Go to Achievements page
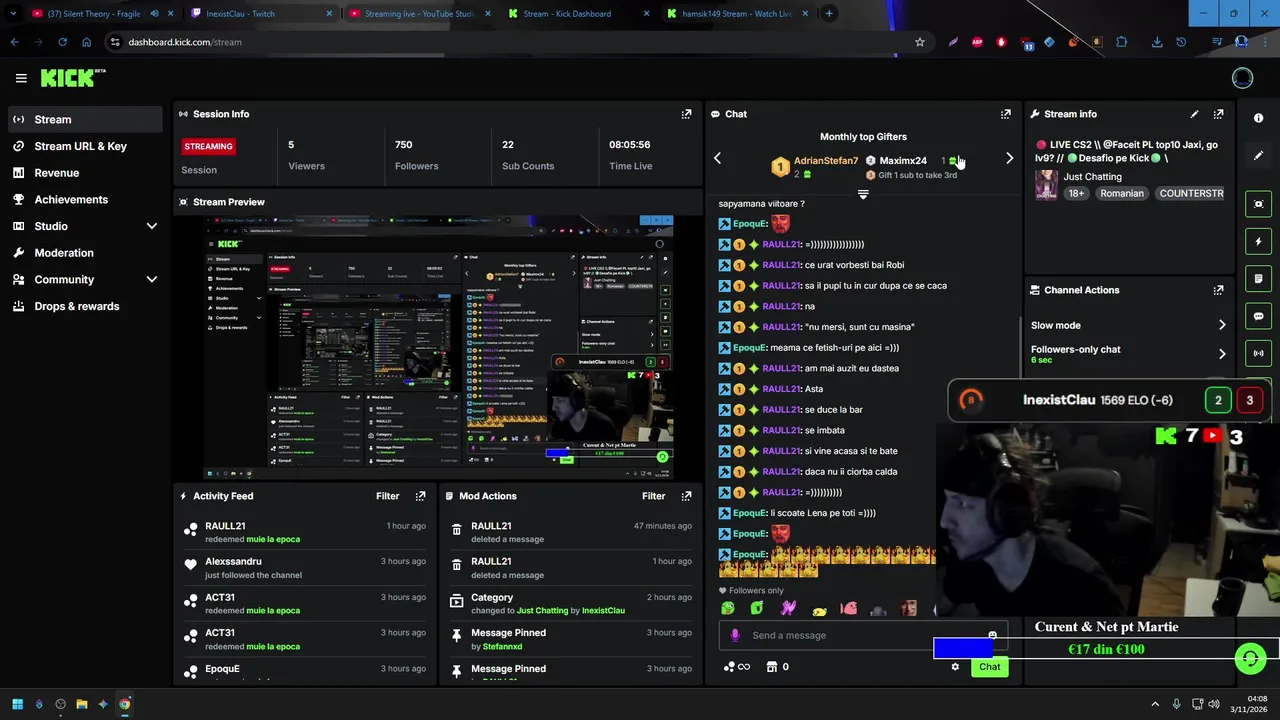The width and height of the screenshot is (1280, 720). (84, 199)
